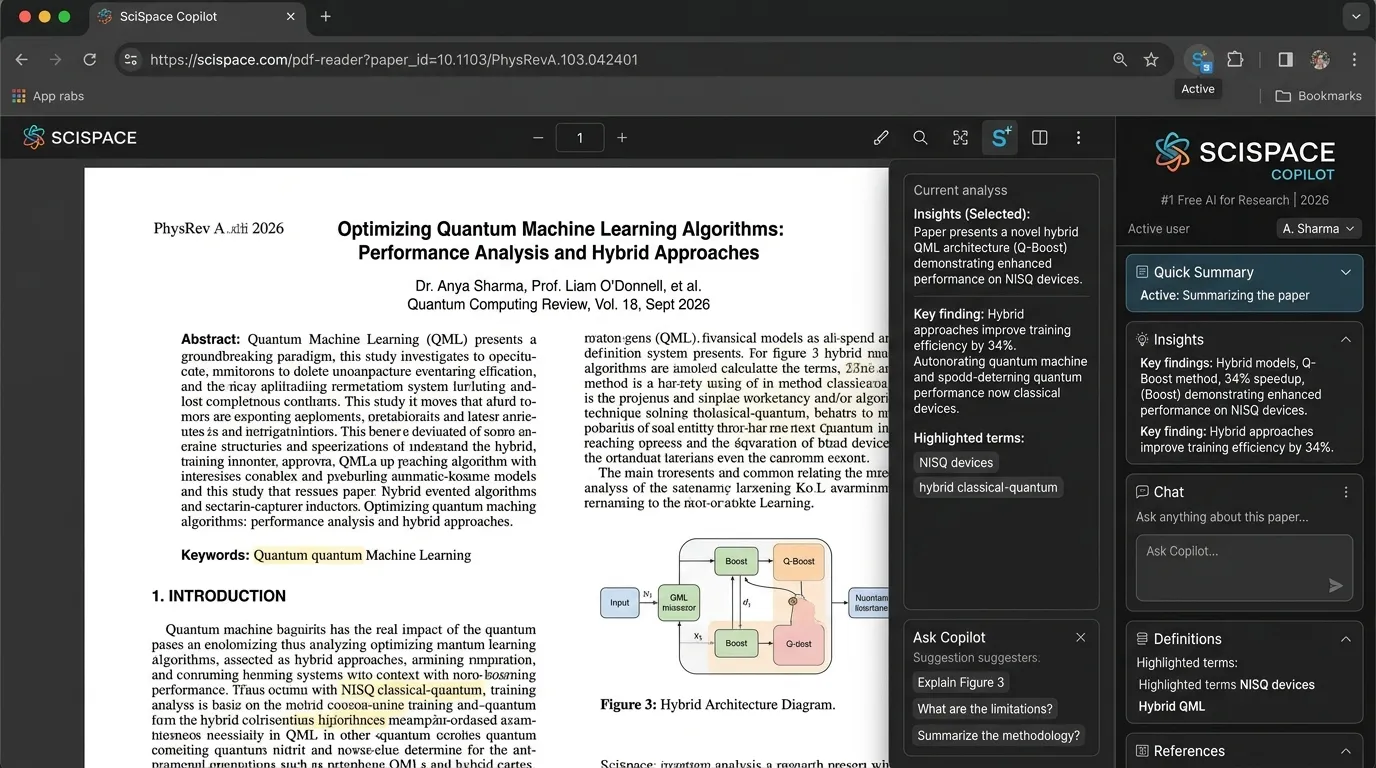The image size is (1376, 768).
Task: Click the split view layout icon
Action: 1040,138
